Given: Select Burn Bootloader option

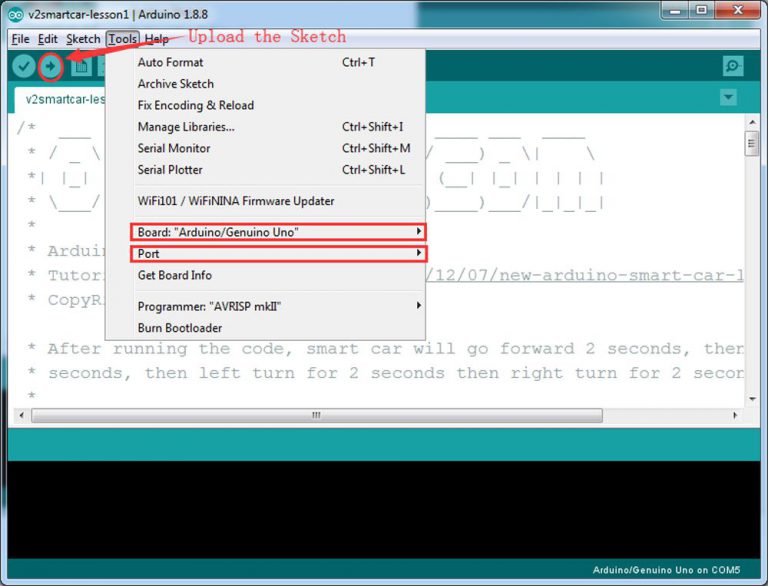Looking at the screenshot, I should tap(180, 328).
